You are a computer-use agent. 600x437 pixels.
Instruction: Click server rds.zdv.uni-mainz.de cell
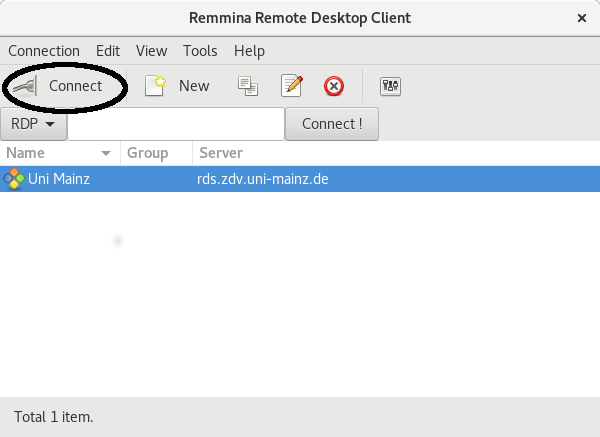point(262,179)
